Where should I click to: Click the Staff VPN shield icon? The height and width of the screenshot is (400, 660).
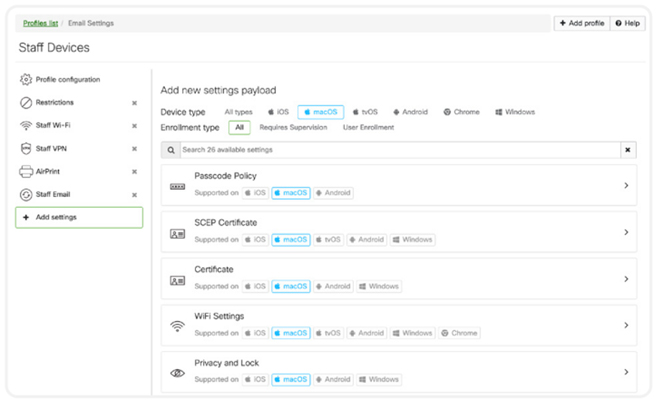point(26,148)
